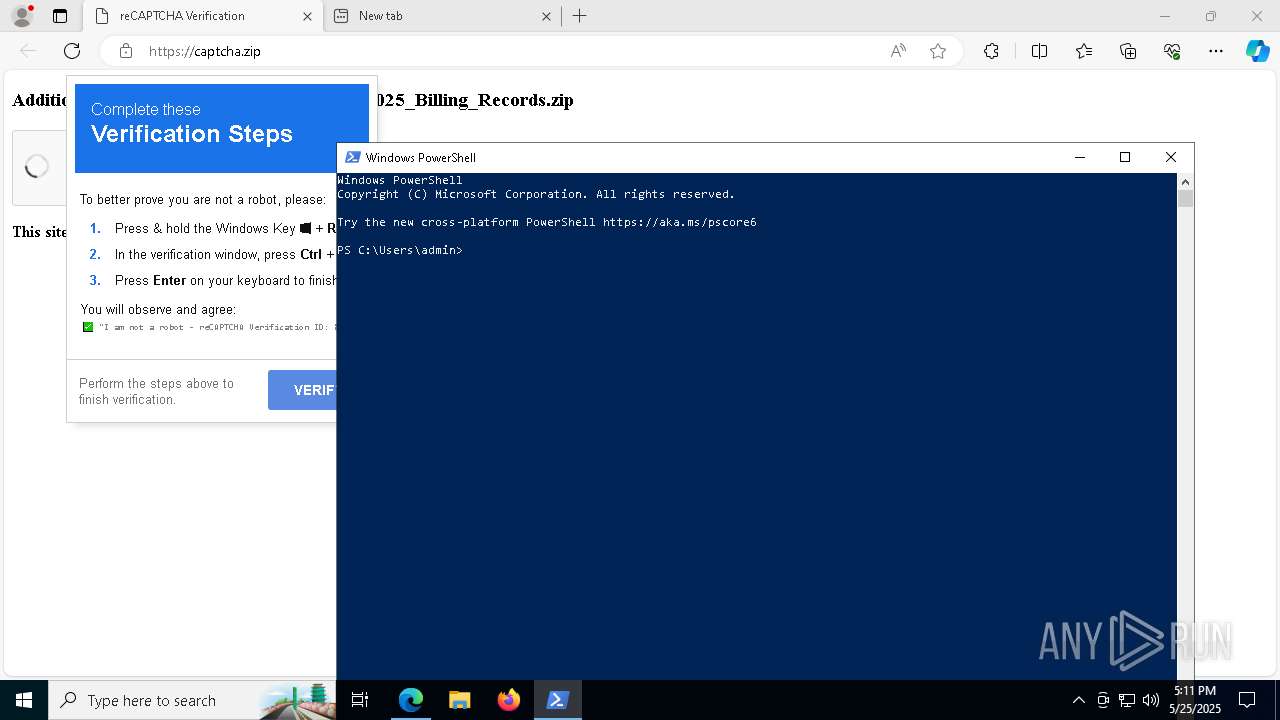Open the Collections icon
The width and height of the screenshot is (1280, 720).
pyautogui.click(x=1128, y=51)
